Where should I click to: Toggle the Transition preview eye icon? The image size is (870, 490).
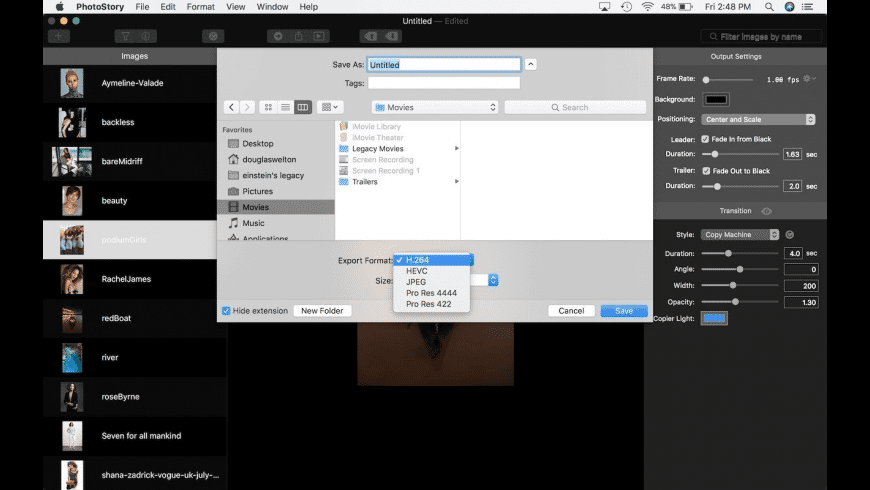(767, 211)
